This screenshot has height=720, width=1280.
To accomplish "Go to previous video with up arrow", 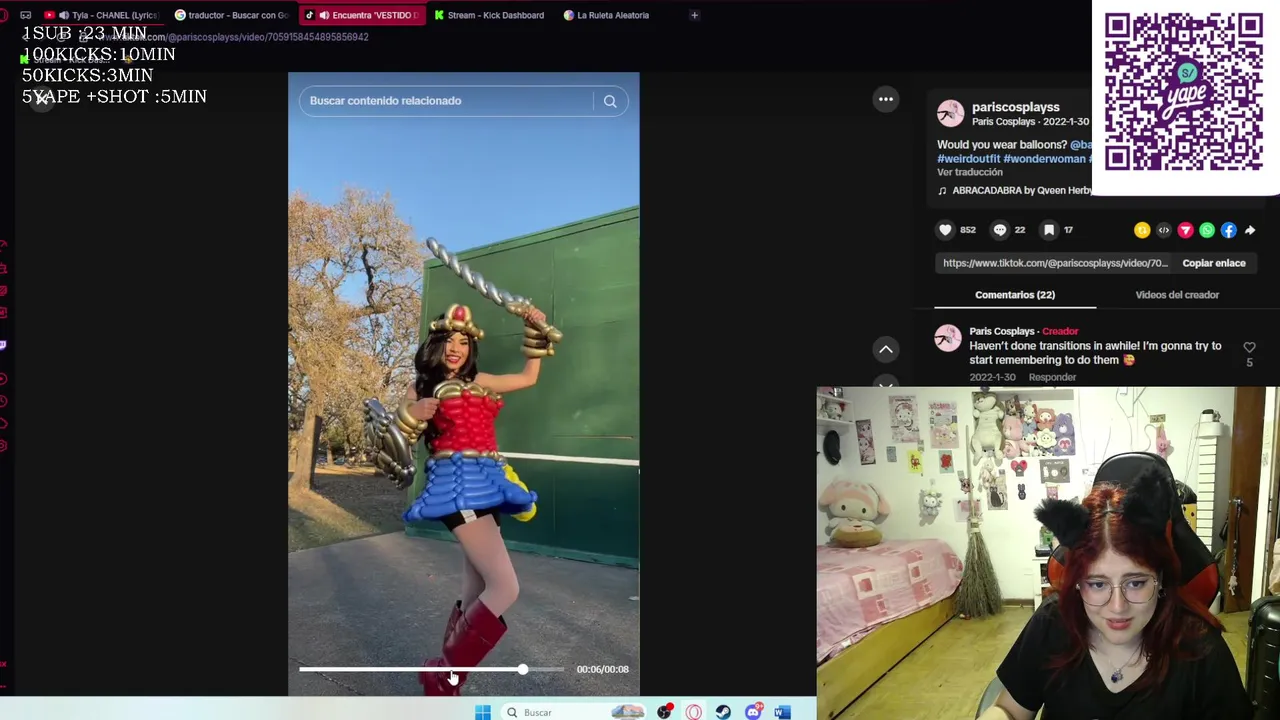I will coord(886,349).
